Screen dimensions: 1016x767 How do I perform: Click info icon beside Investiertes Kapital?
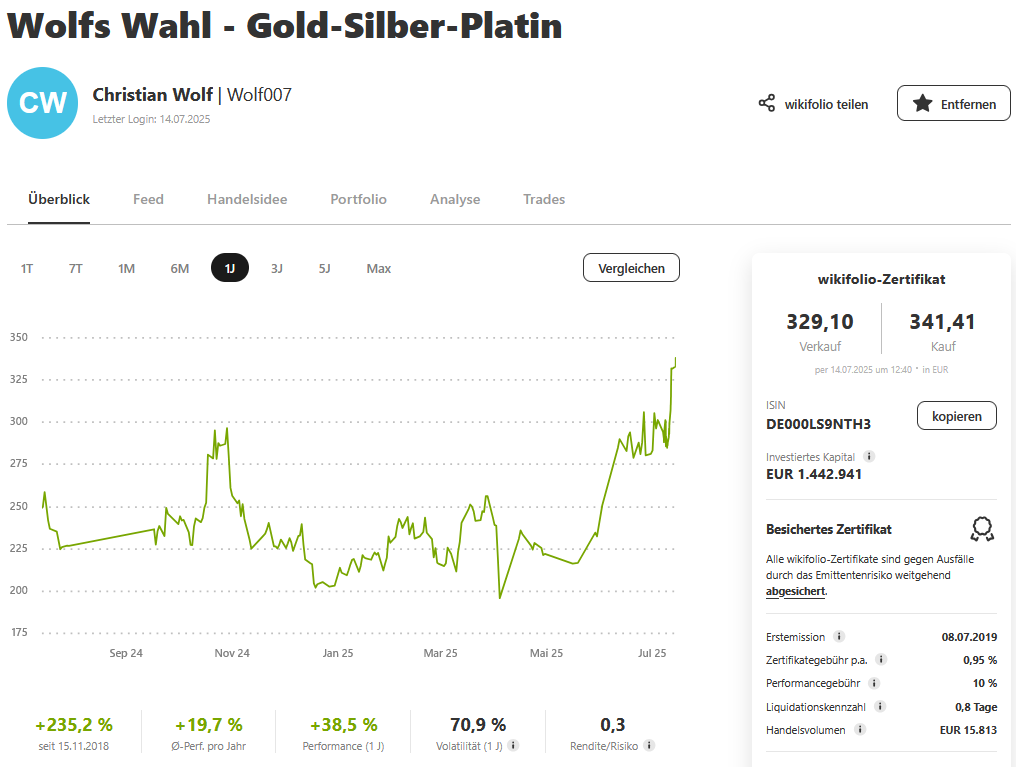tap(869, 456)
